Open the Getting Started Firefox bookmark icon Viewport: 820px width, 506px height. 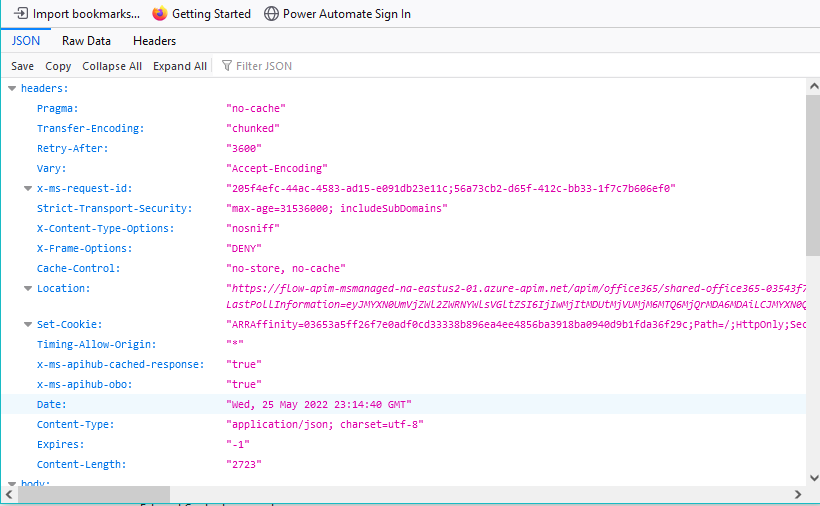click(160, 14)
